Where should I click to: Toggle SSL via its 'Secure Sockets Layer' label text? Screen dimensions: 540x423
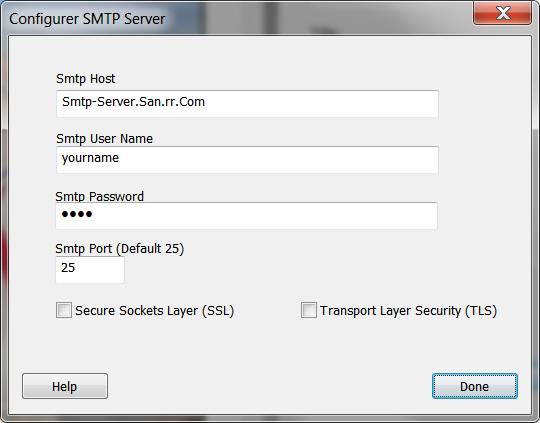point(136,311)
